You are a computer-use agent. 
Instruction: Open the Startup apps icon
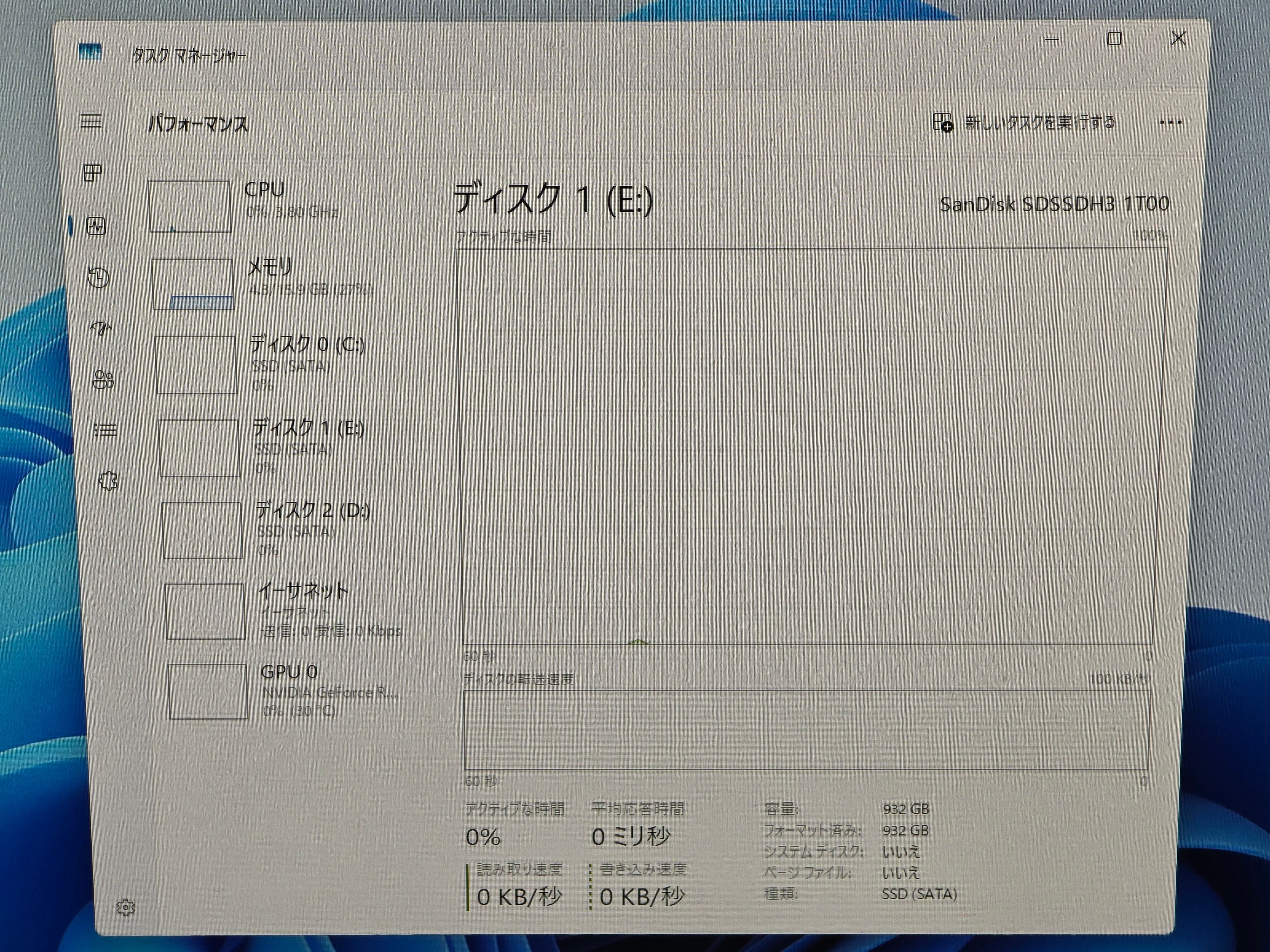[101, 328]
